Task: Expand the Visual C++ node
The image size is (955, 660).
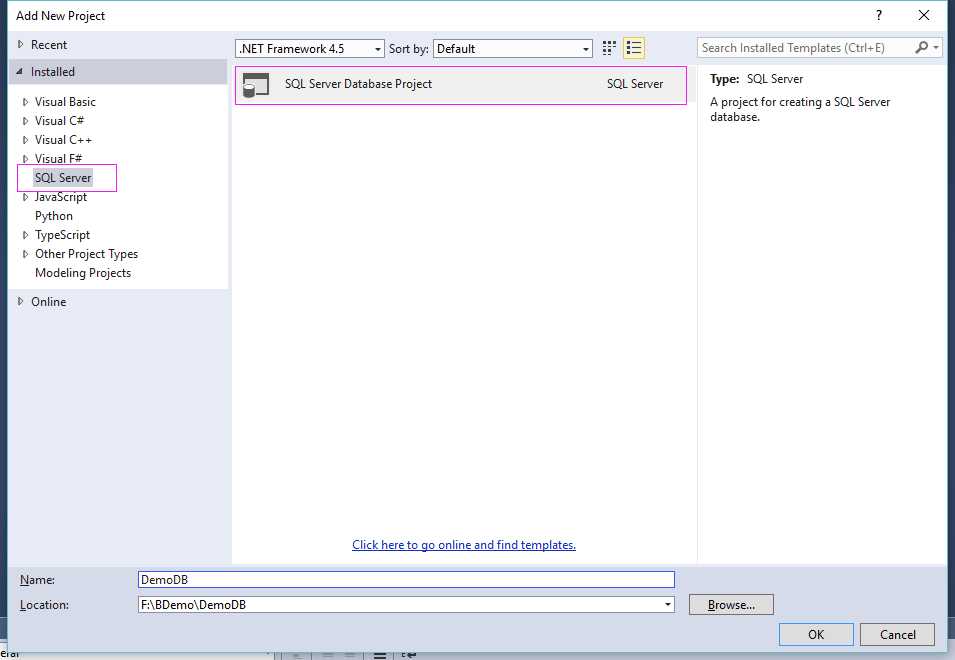Action: coord(25,140)
